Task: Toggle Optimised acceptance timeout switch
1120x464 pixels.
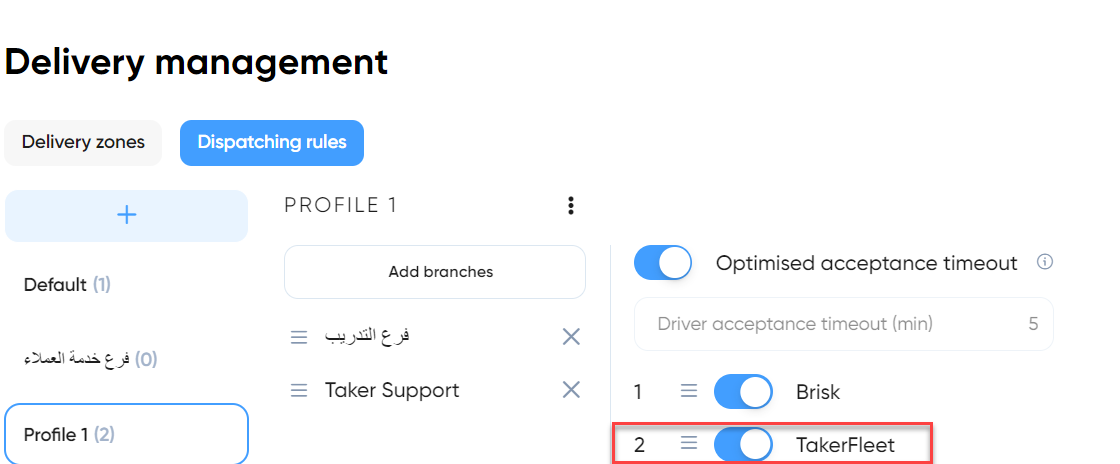Action: pyautogui.click(x=663, y=263)
